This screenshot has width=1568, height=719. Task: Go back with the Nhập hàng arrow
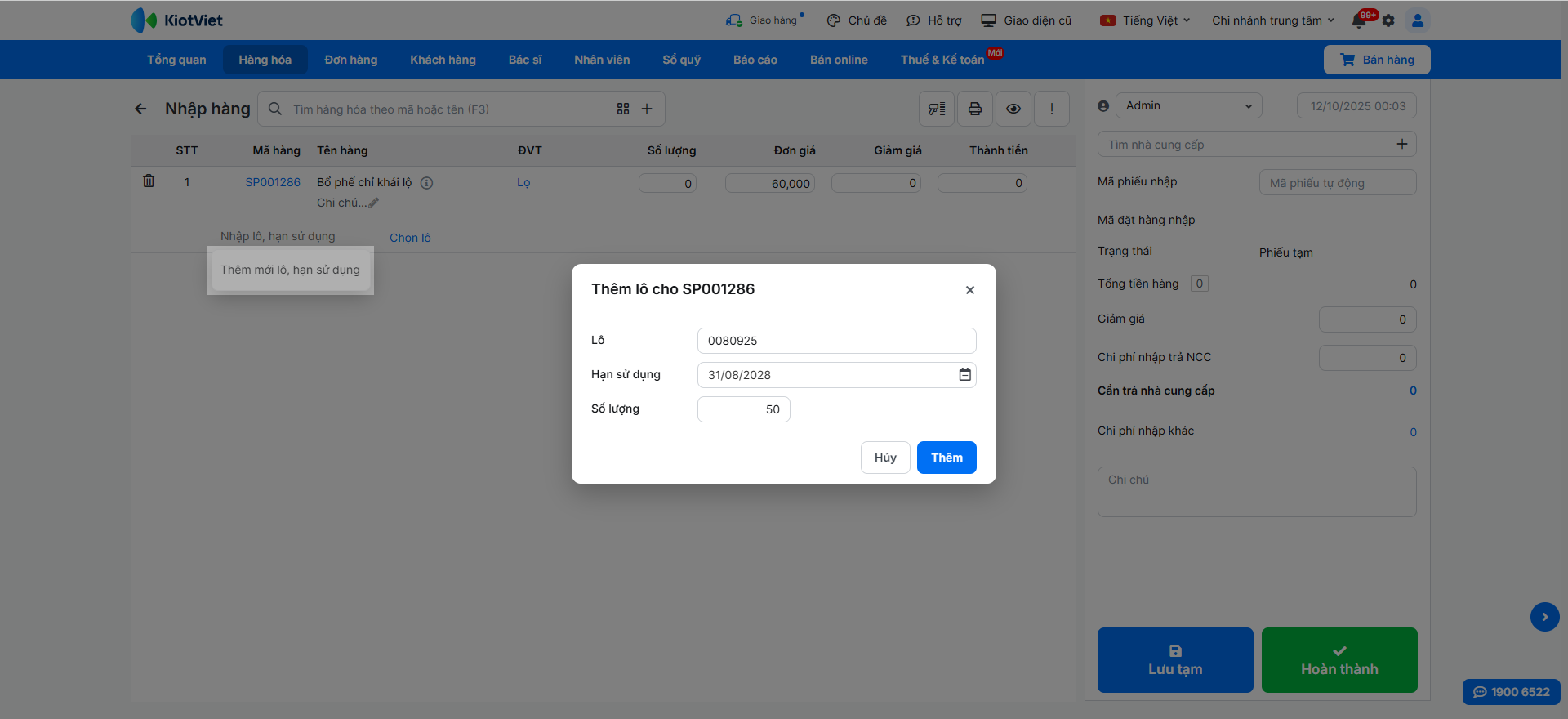click(140, 109)
